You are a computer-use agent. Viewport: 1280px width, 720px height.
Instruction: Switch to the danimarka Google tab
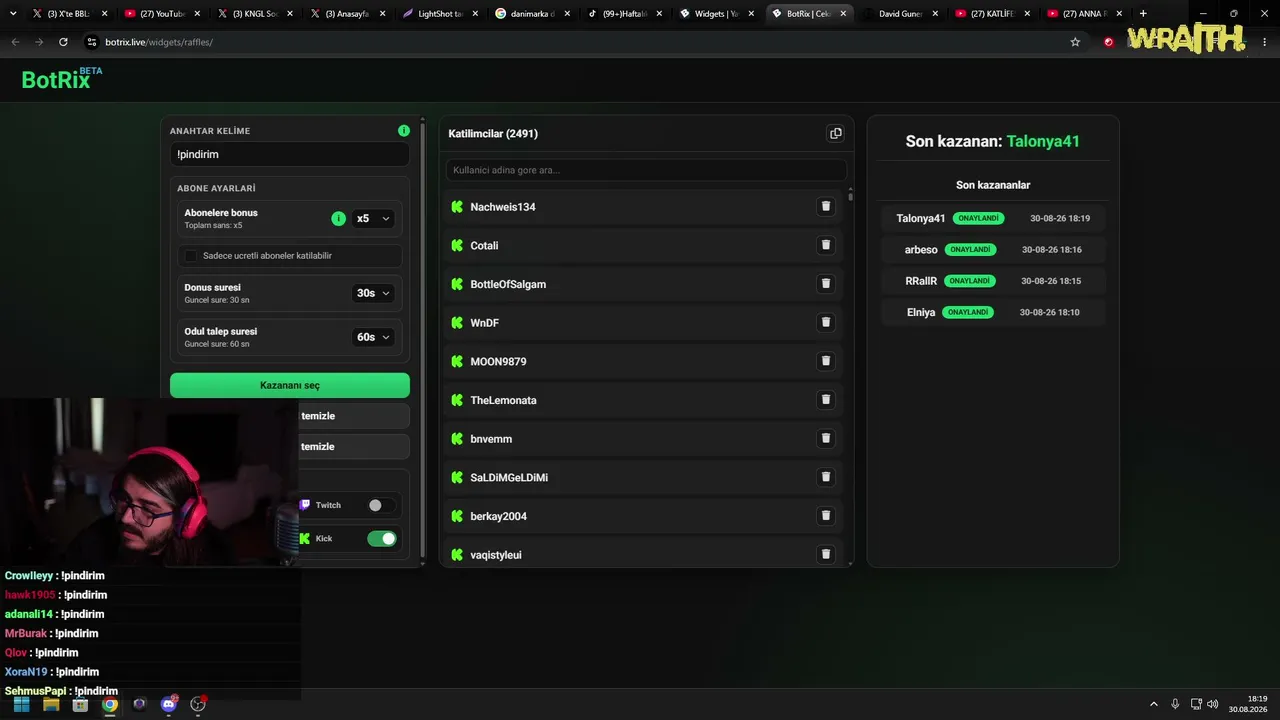[x=532, y=14]
